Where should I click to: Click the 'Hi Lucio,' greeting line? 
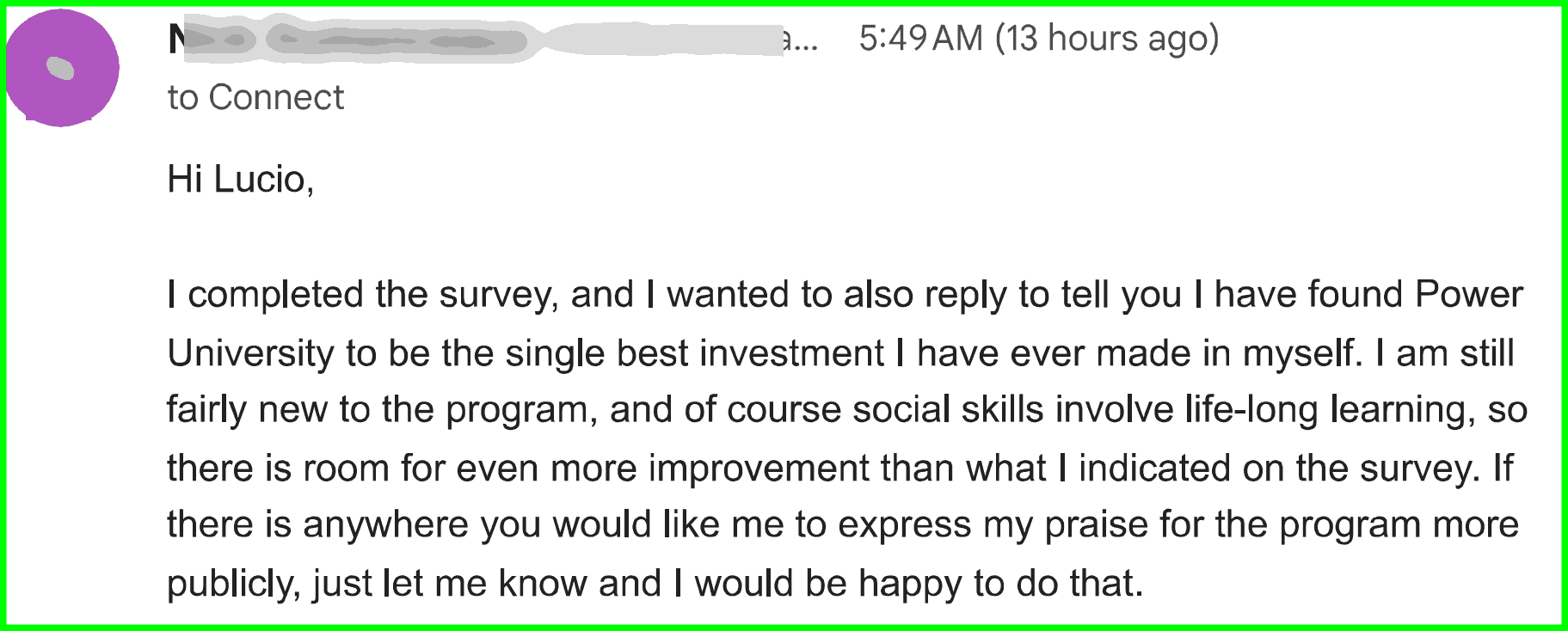(241, 179)
